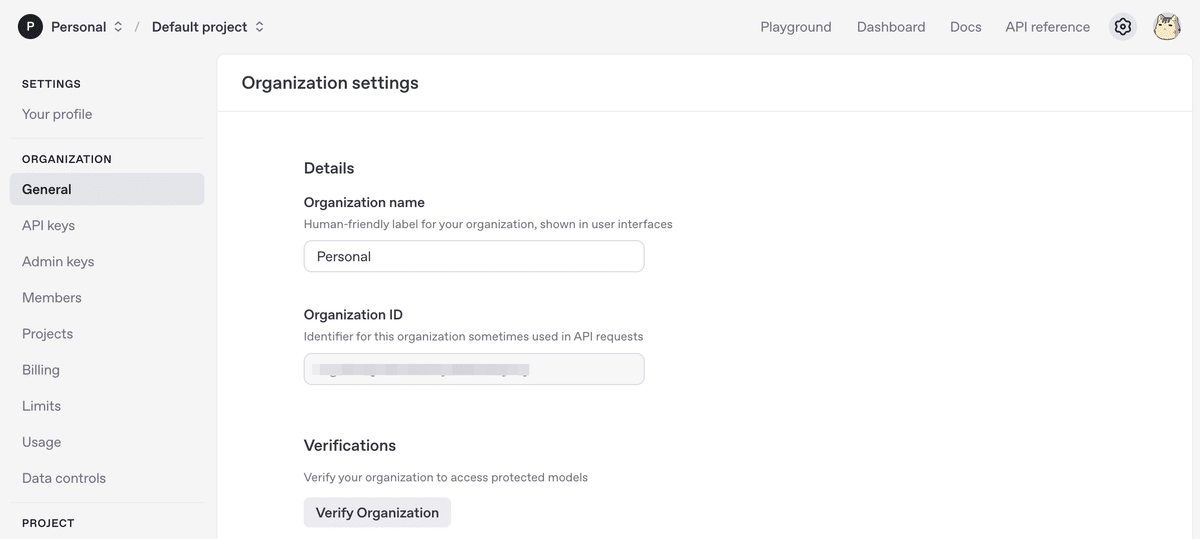Go to Billing settings
The height and width of the screenshot is (539, 1200).
pos(41,369)
